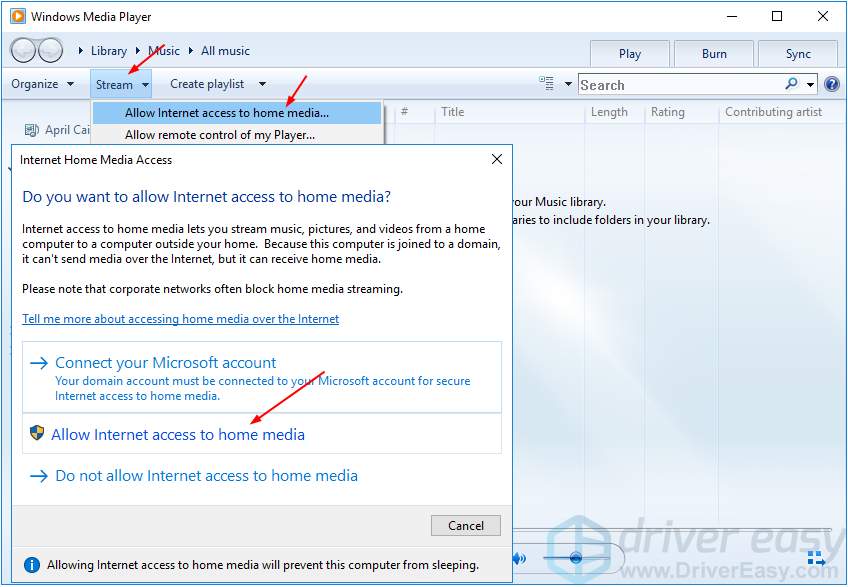The width and height of the screenshot is (848, 587).
Task: Expand the Library breadcrumb arrow
Action: 81,50
